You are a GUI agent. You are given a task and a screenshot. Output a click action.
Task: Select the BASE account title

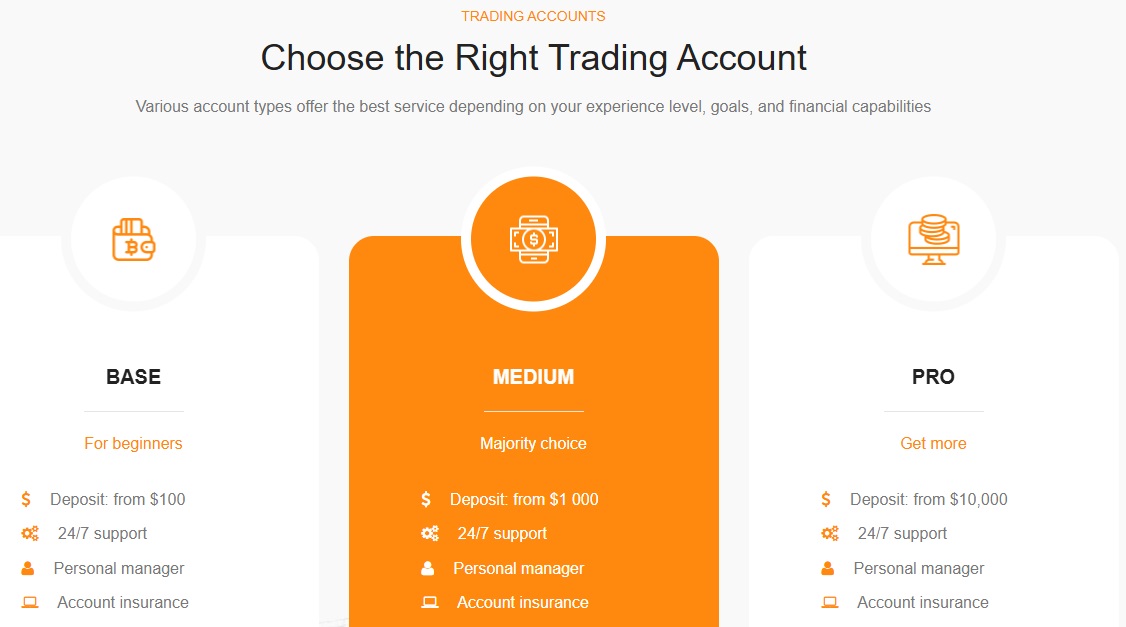click(134, 377)
